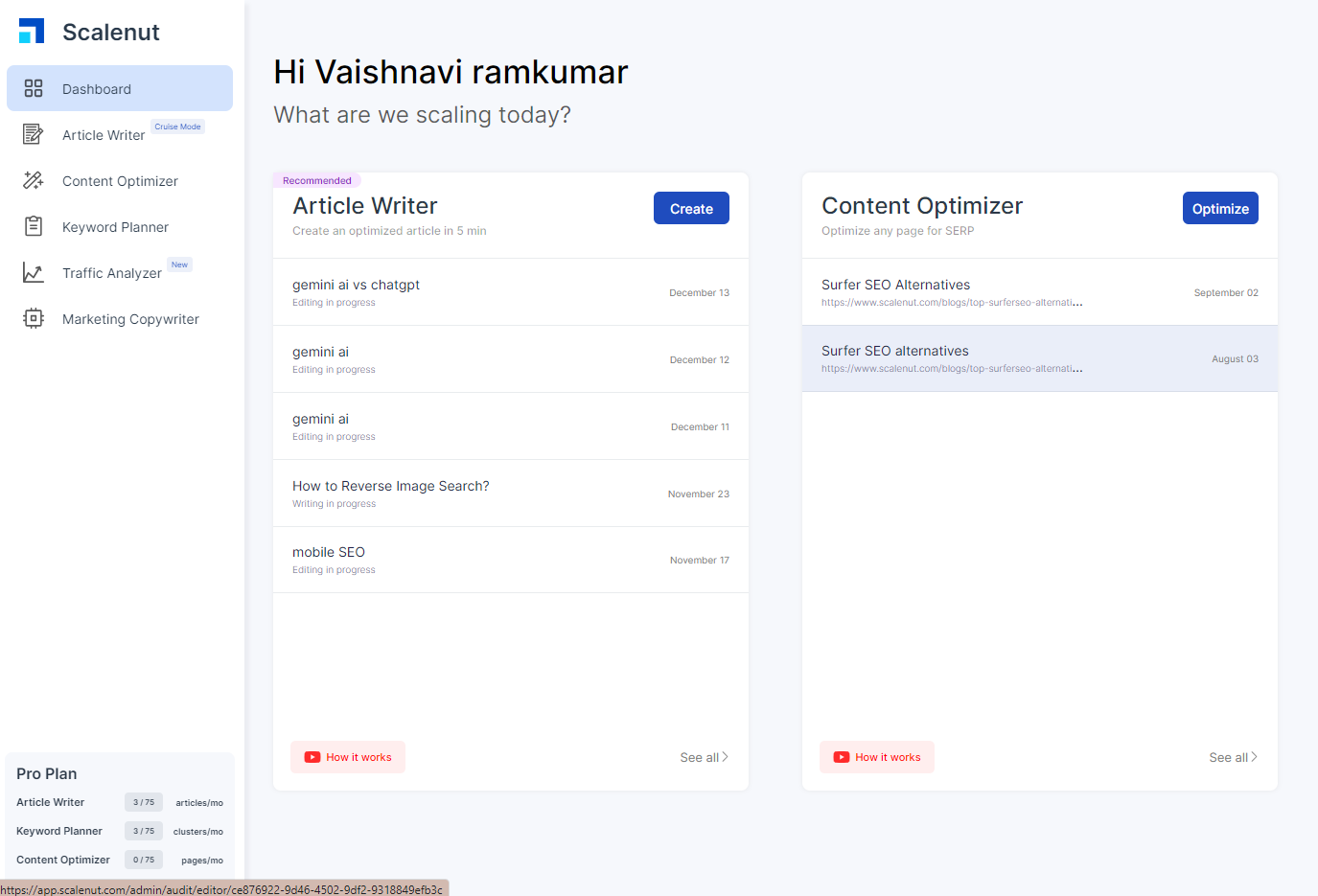
Task: Click the Optimize button
Action: point(1220,208)
